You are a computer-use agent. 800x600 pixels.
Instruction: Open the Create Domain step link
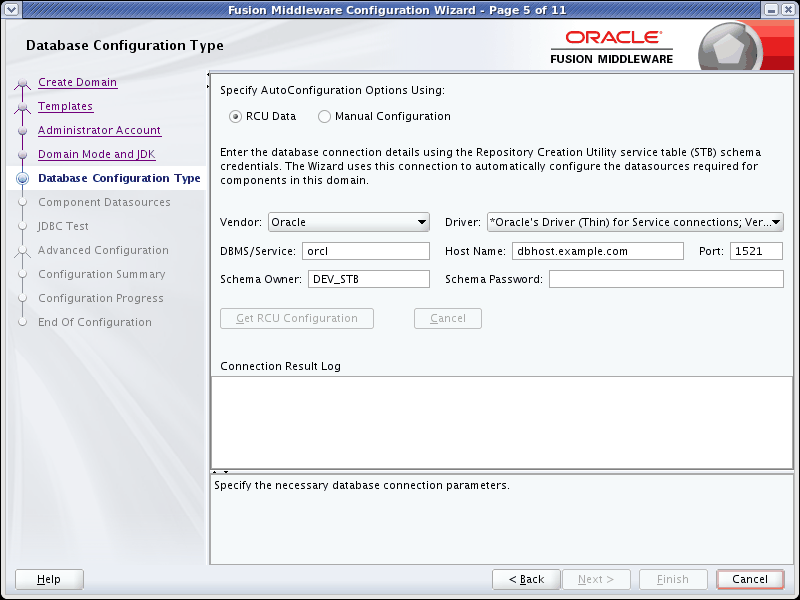(x=78, y=82)
